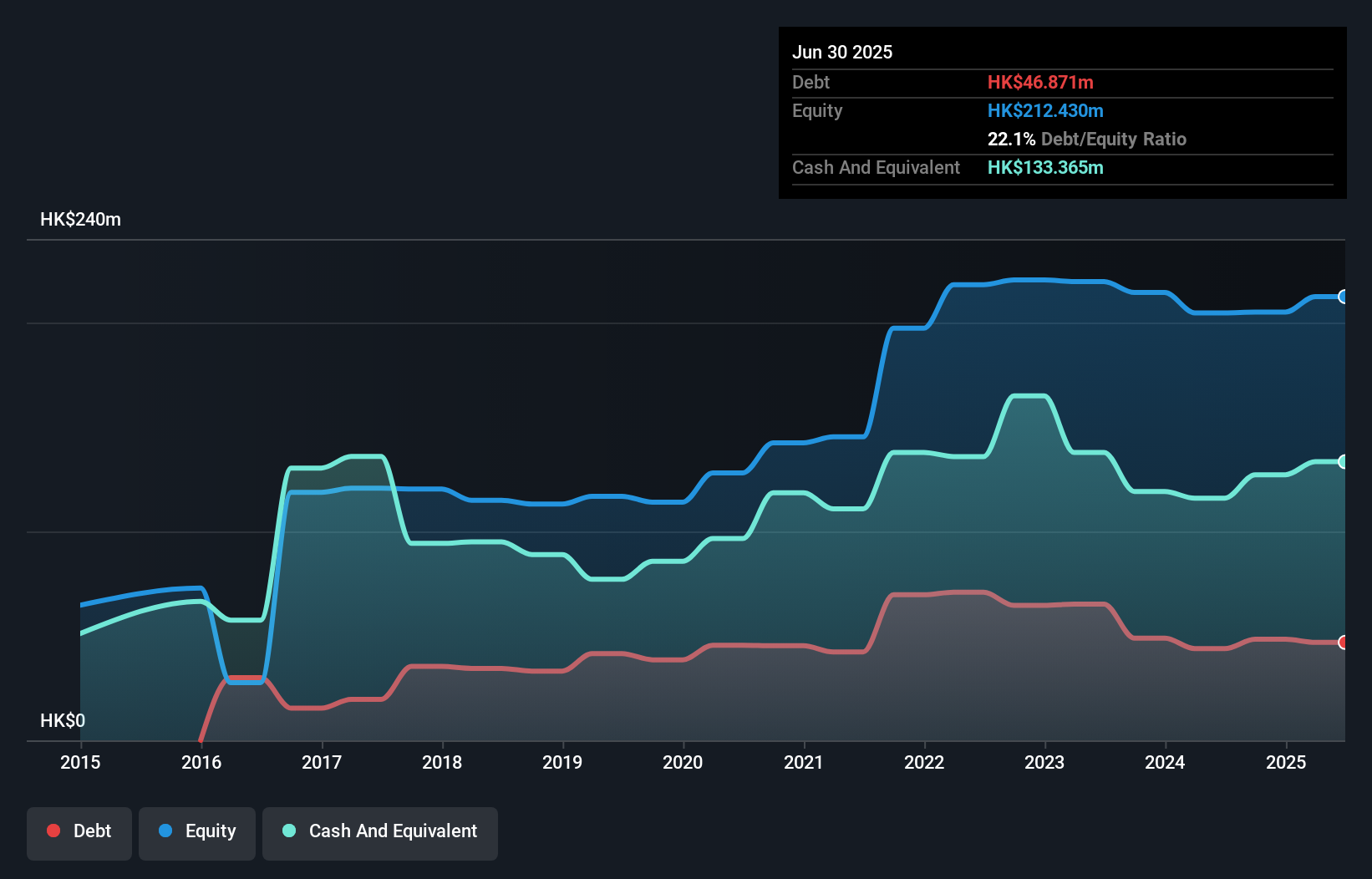Screen dimensions: 1372x879
Task: Click the Cash line endpoint marker
Action: 1342,462
